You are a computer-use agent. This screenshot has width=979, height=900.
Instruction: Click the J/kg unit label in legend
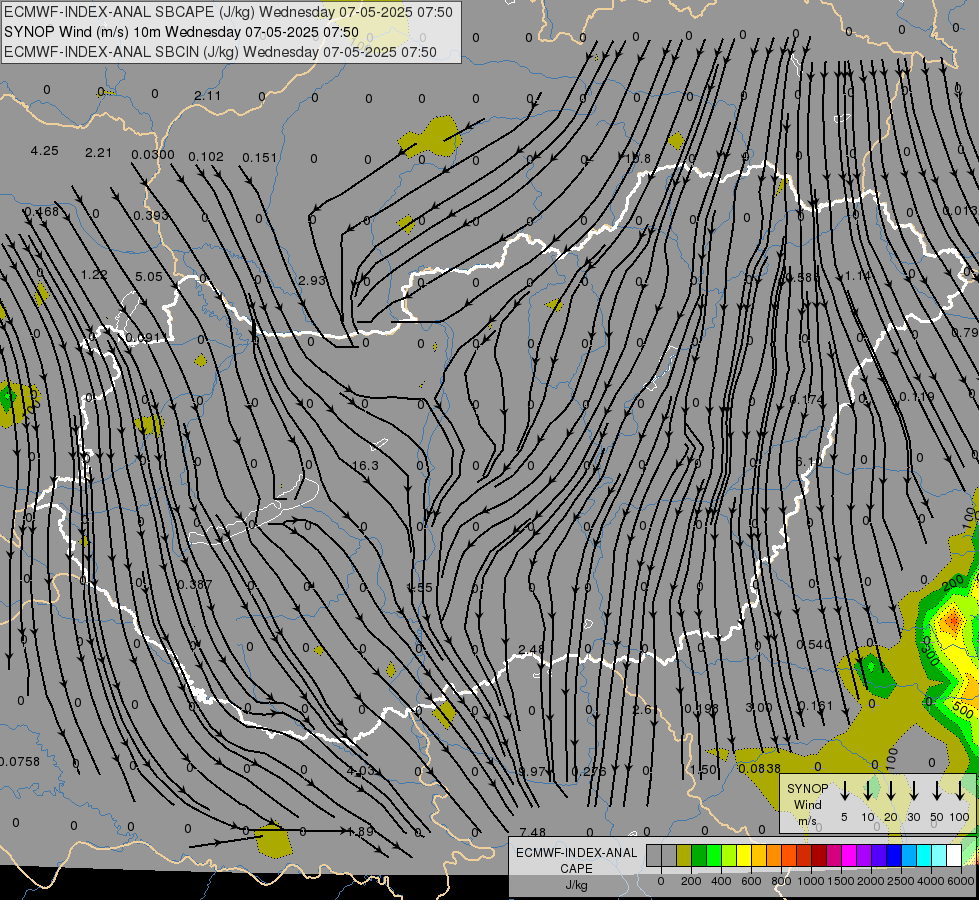(x=576, y=885)
